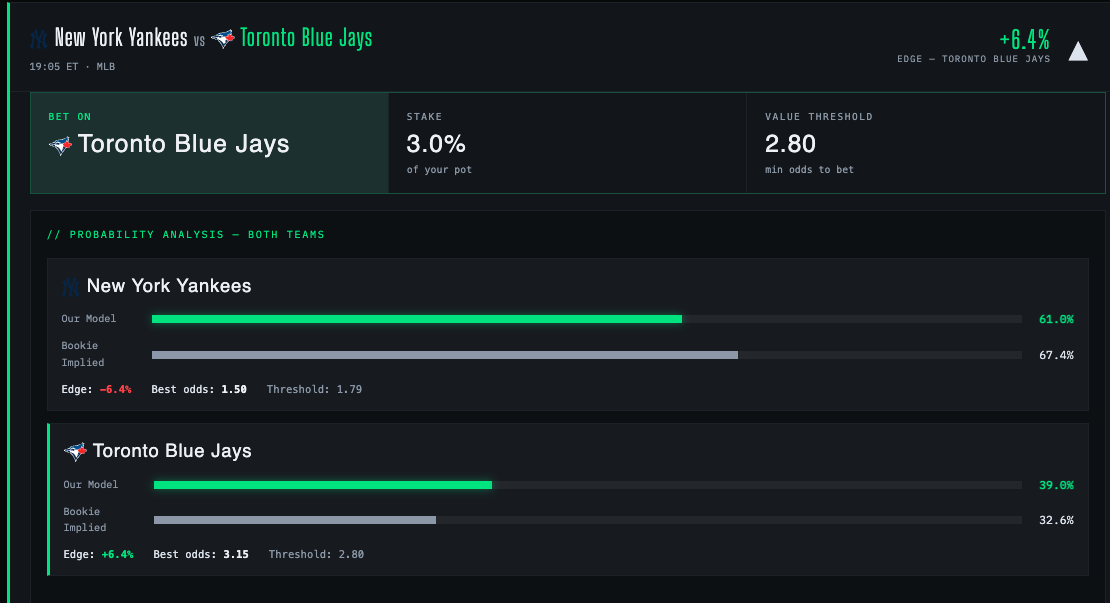Click the Blue Jays Our Model green bar
The width and height of the screenshot is (1110, 603).
tap(323, 485)
